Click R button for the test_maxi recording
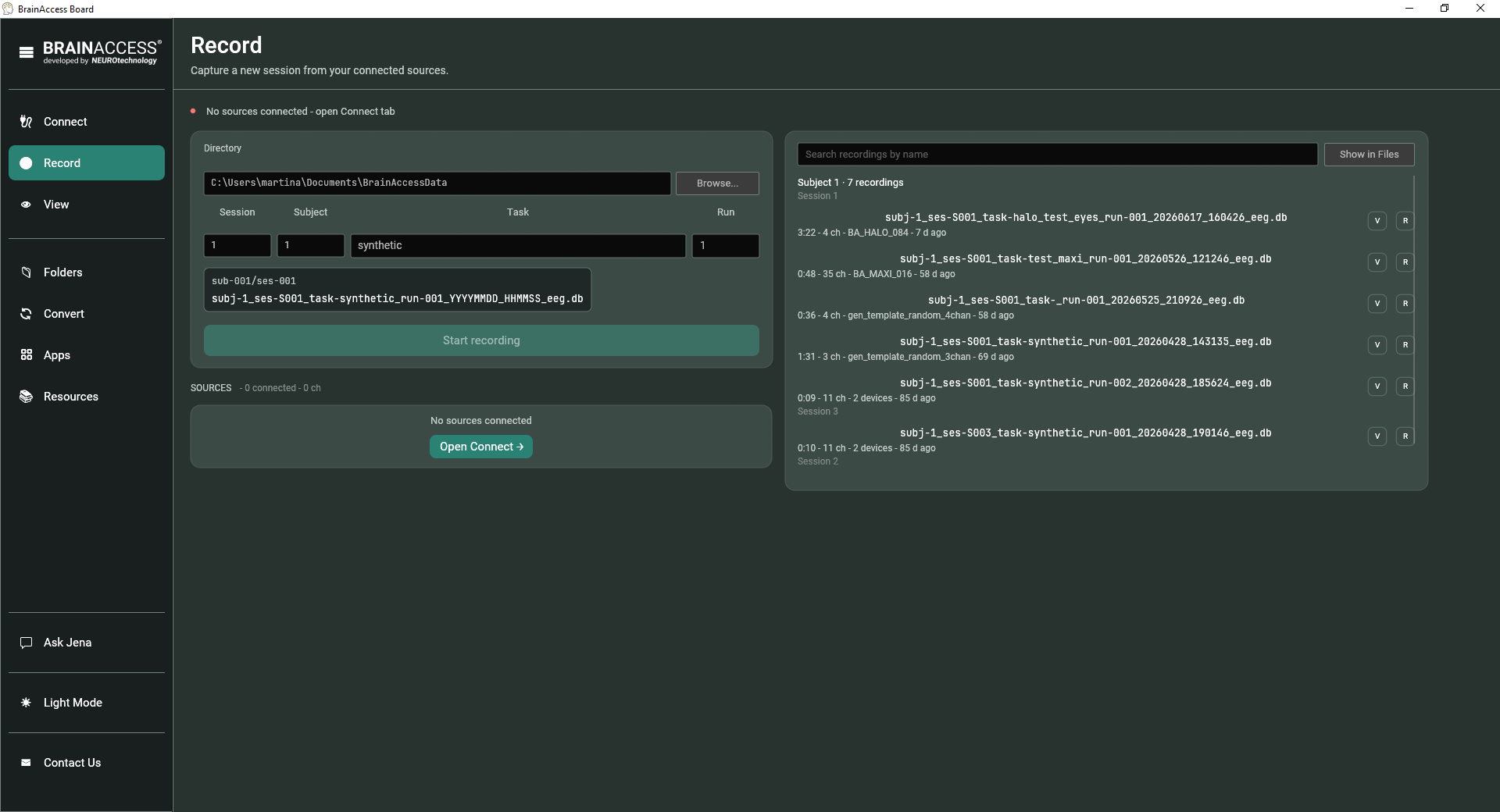 pos(1405,262)
